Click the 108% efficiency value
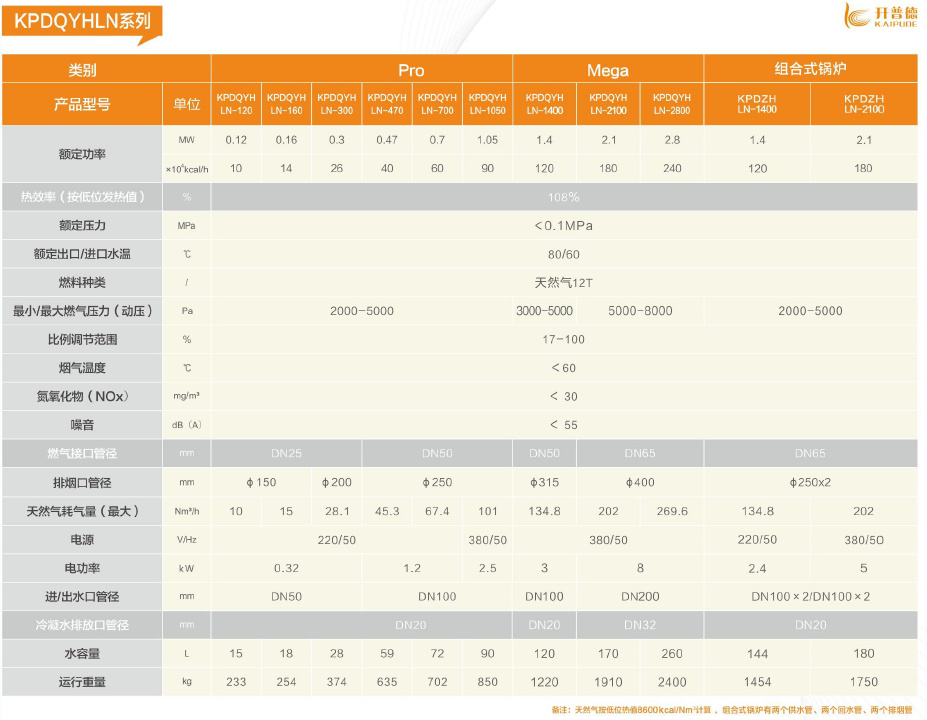Screen dimensions: 927x720 [x=563, y=197]
